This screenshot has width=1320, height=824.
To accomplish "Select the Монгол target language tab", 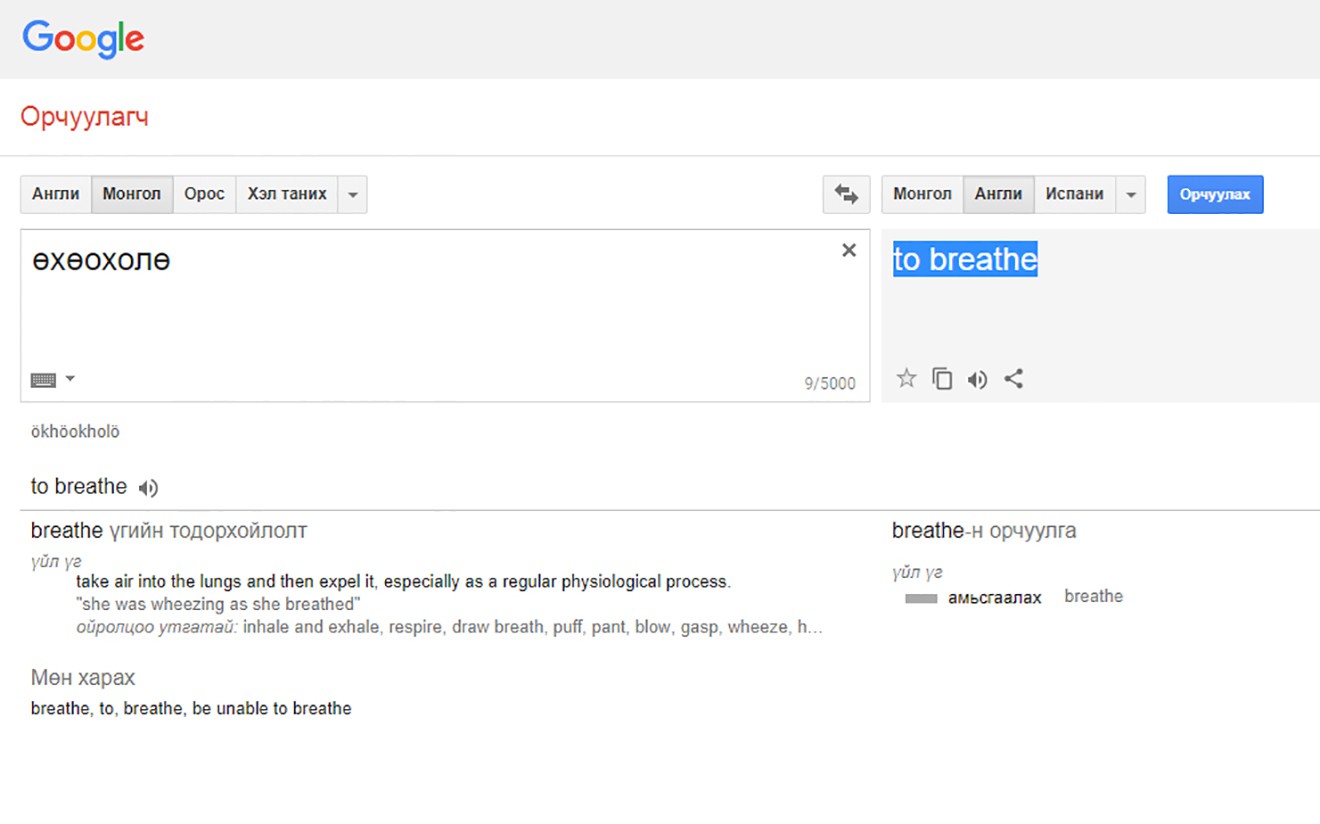I will tap(921, 194).
